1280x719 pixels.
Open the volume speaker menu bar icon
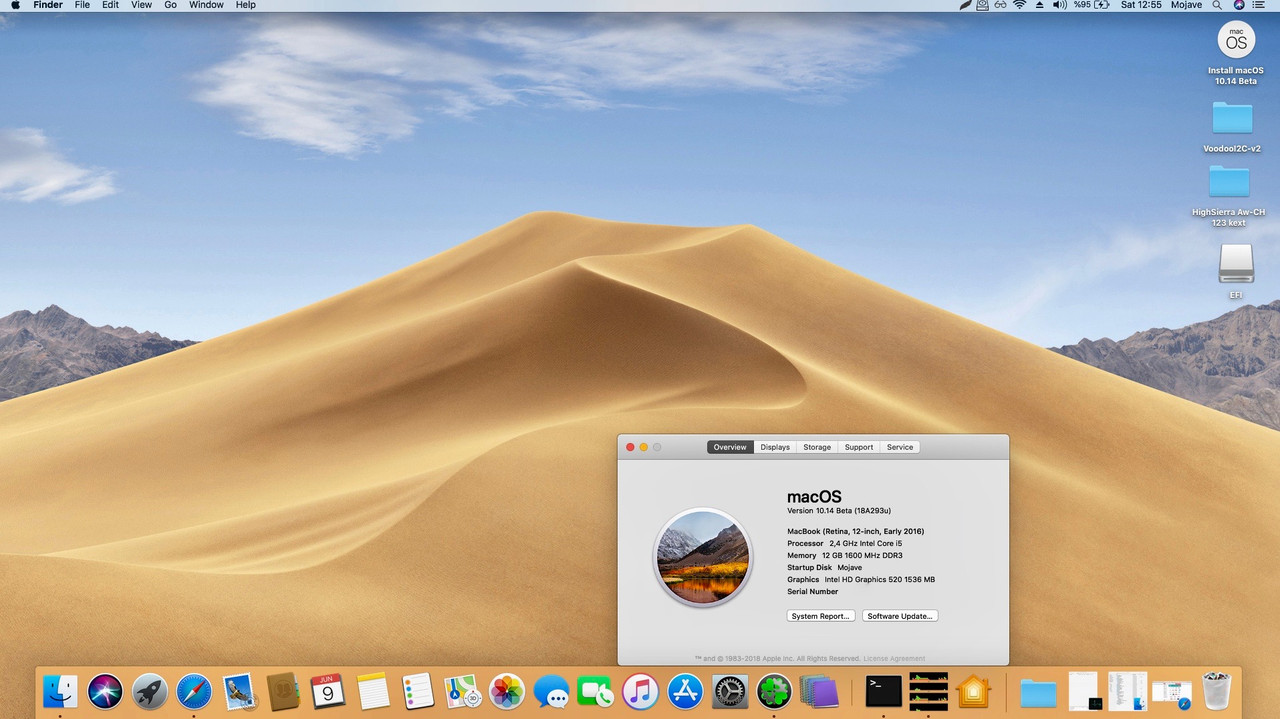click(x=1060, y=5)
